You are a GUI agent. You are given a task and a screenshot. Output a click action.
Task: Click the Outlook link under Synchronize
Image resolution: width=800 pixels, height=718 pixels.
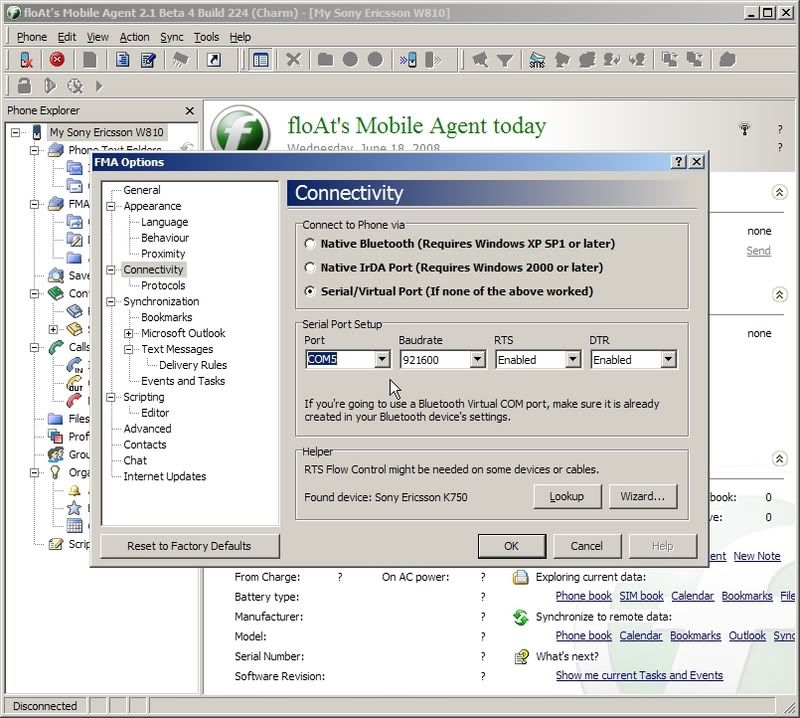click(747, 635)
